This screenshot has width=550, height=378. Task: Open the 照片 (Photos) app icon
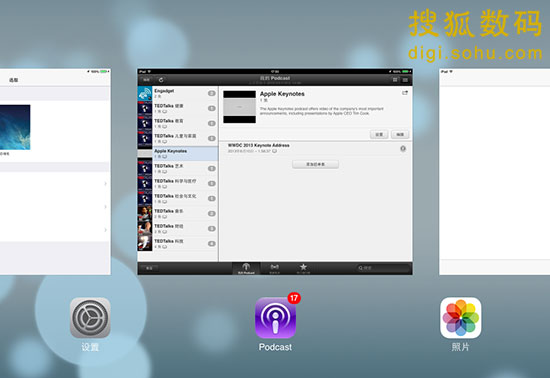[461, 318]
